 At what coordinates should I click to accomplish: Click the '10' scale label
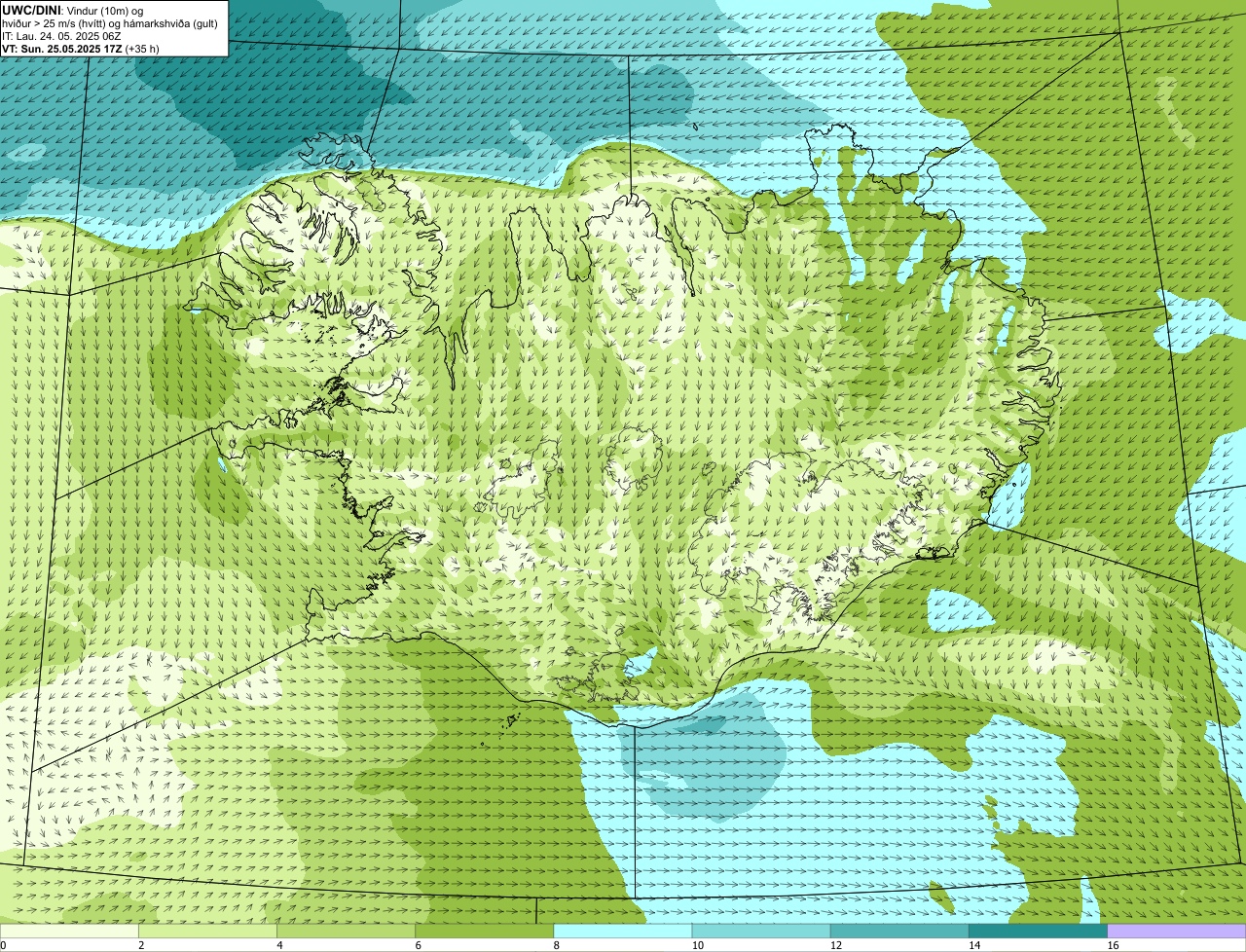click(697, 945)
